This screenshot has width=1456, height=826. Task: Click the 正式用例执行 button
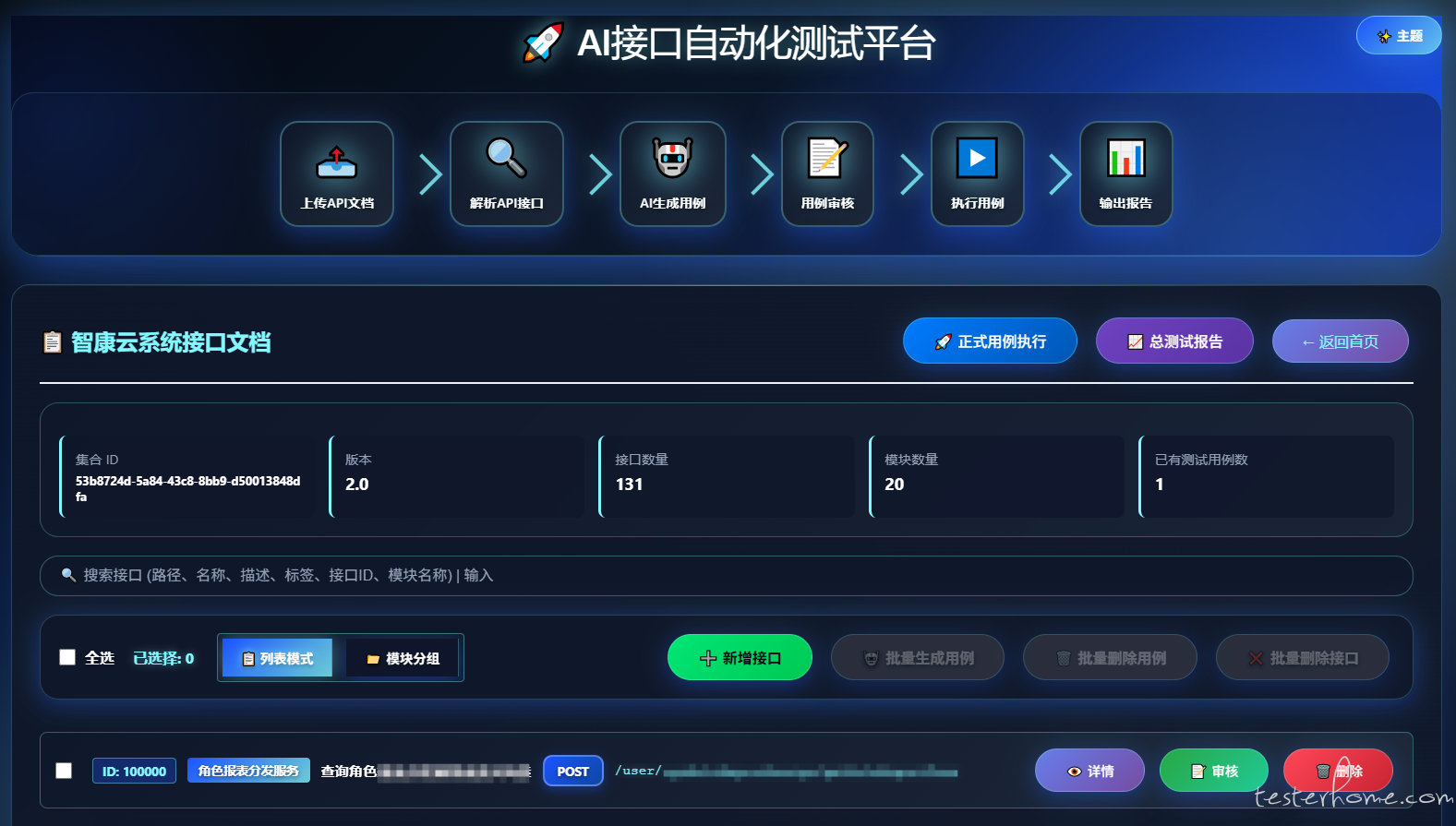(x=990, y=341)
